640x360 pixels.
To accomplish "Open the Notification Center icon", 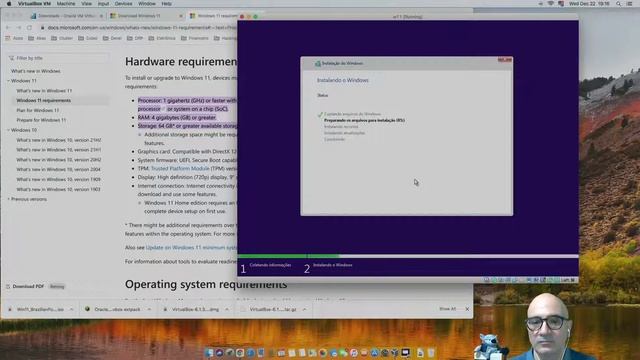I will [630, 4].
